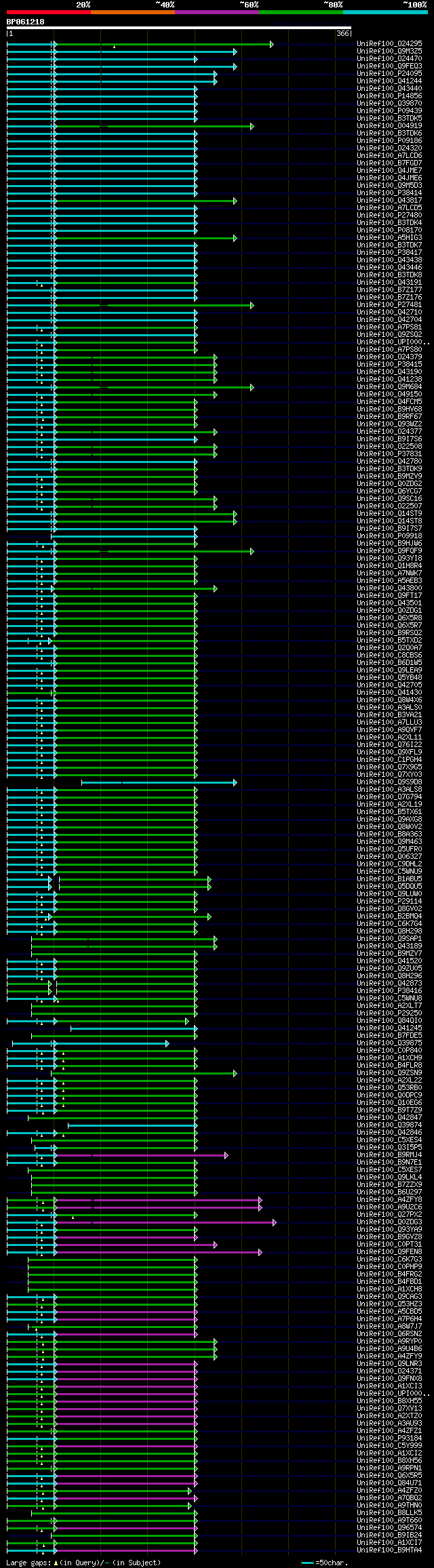The height and width of the screenshot is (1568, 434).
Task: Click hit label UniRef100_Q9M463
Action: point(389,842)
